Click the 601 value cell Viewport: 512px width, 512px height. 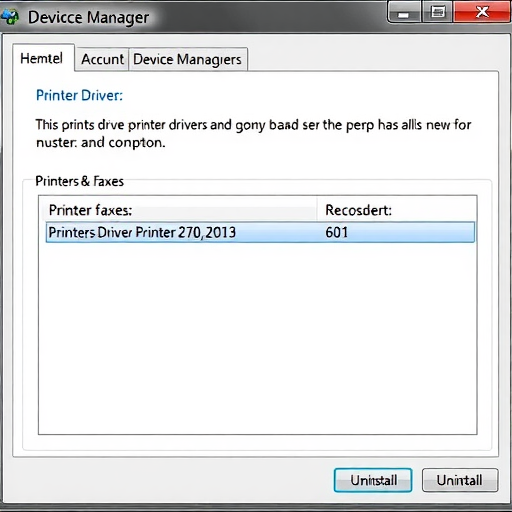tap(337, 232)
